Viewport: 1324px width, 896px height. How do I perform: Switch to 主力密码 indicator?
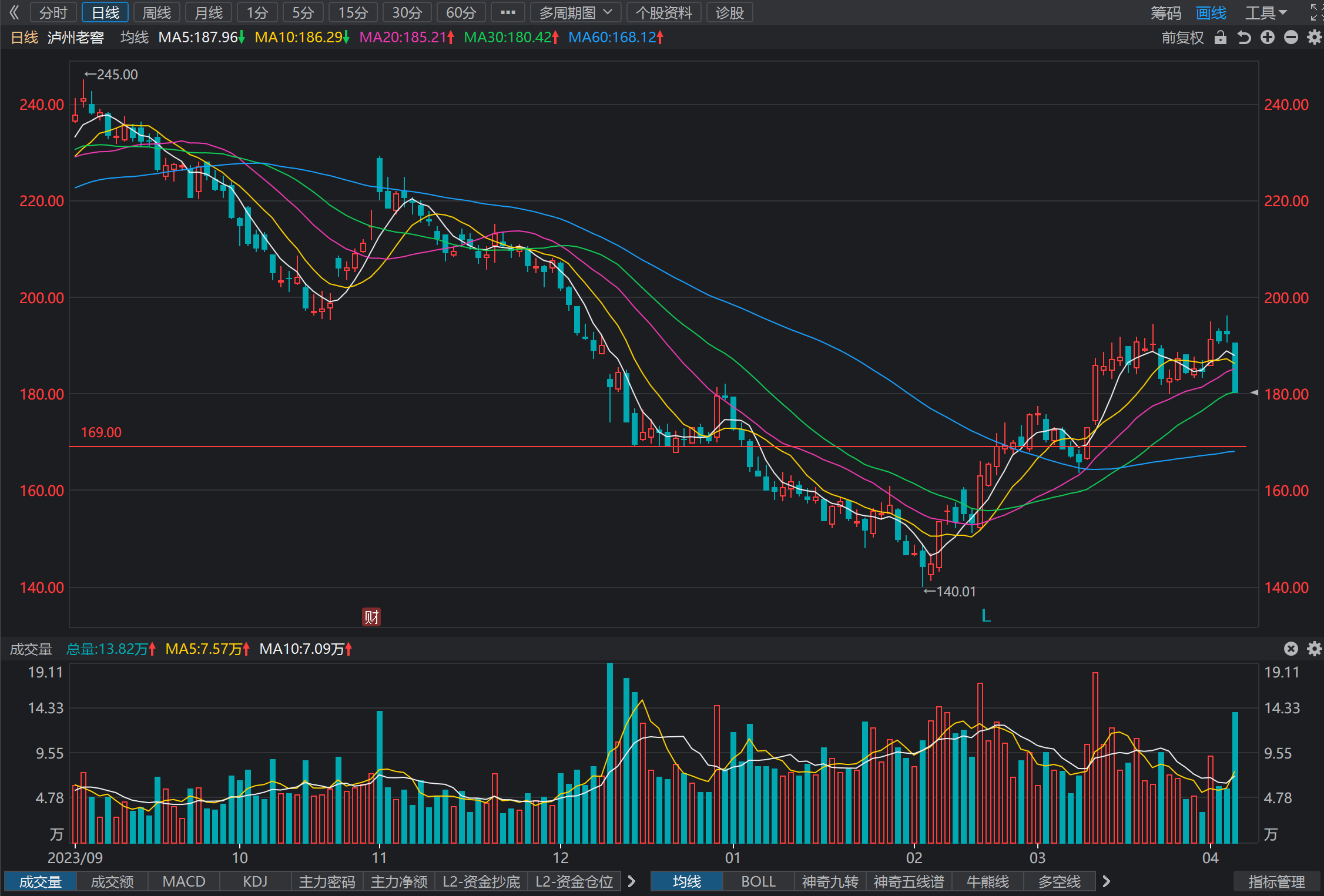pos(327,881)
